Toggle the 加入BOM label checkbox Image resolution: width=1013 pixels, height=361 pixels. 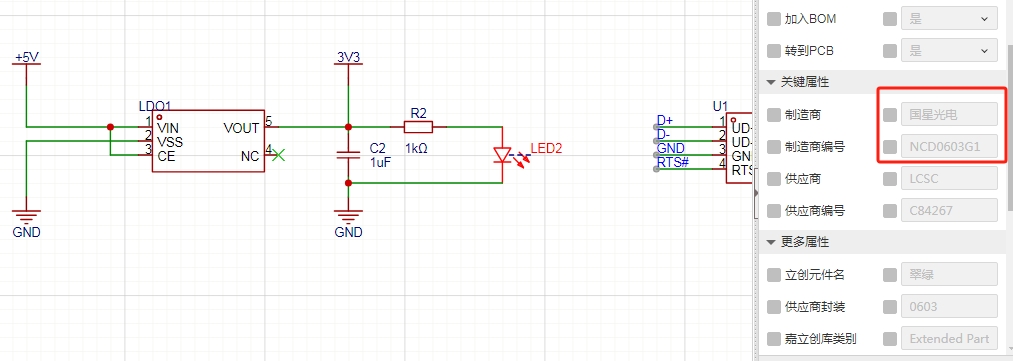(x=773, y=19)
